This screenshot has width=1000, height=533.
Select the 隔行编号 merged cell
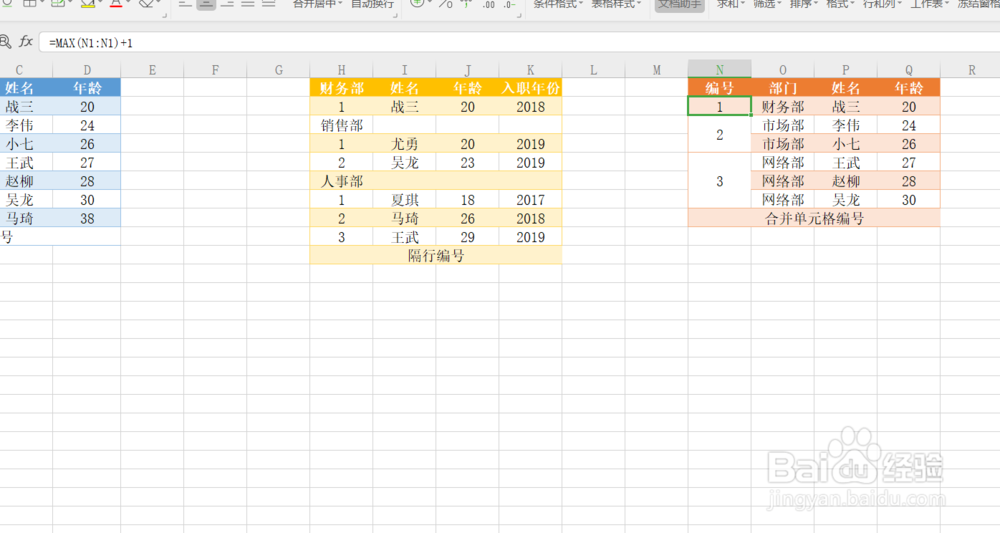click(x=436, y=256)
